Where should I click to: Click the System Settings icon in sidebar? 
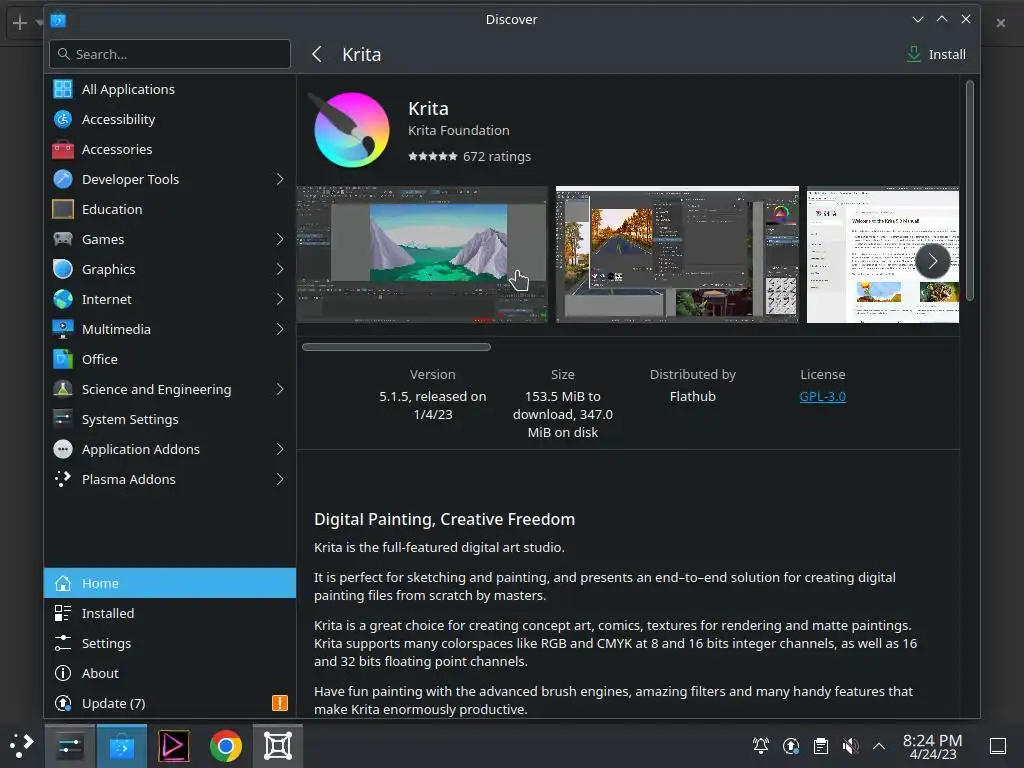[x=63, y=419]
